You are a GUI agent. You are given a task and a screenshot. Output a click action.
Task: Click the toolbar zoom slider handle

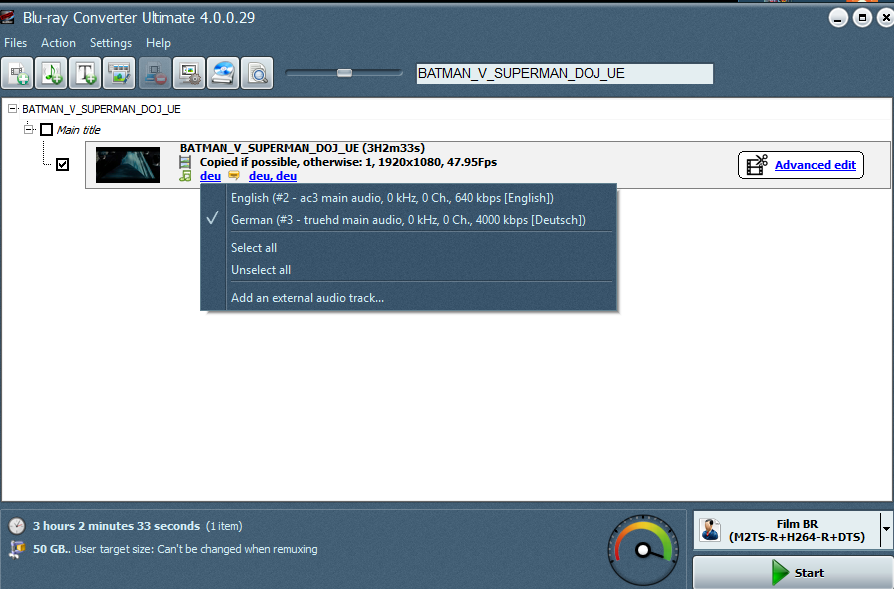(344, 73)
